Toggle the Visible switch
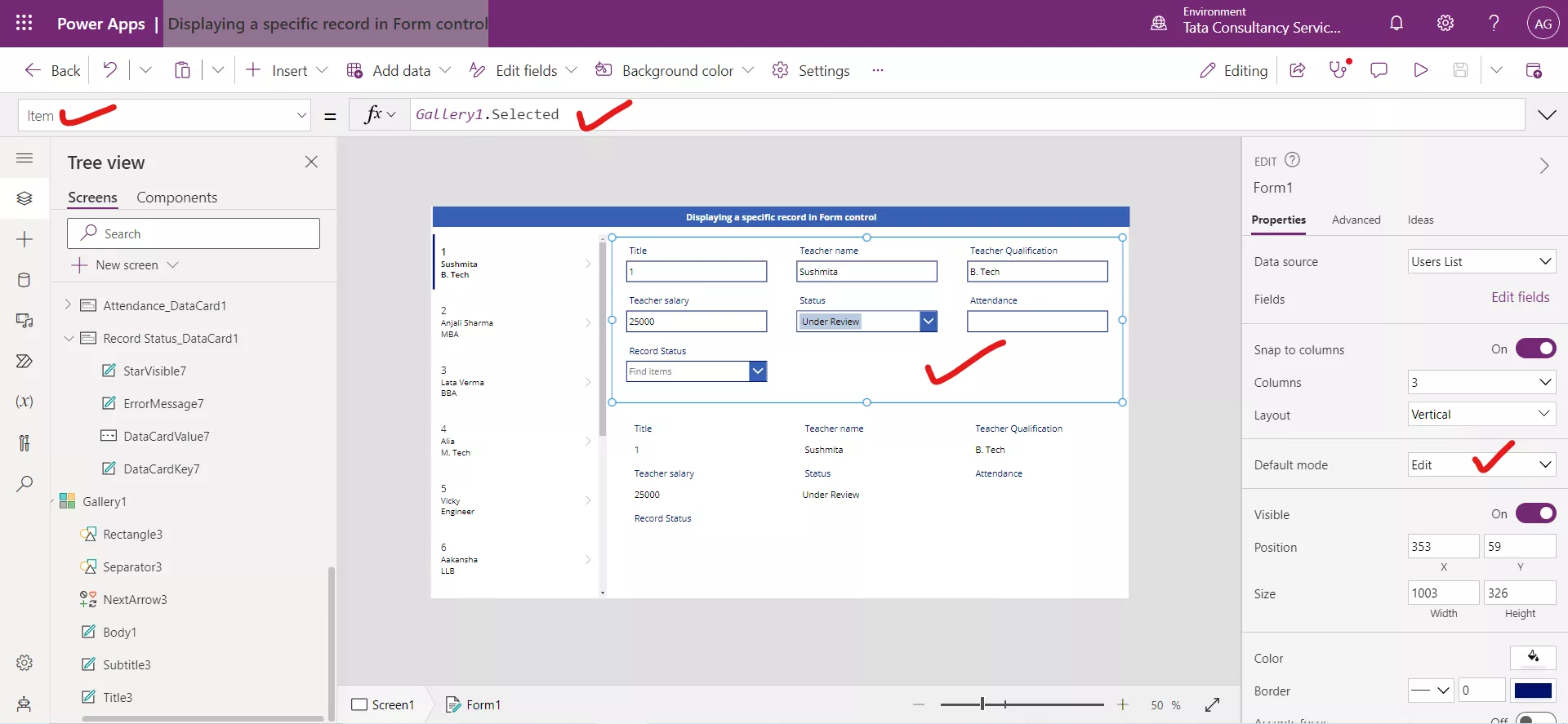The image size is (1568, 724). pos(1535,513)
